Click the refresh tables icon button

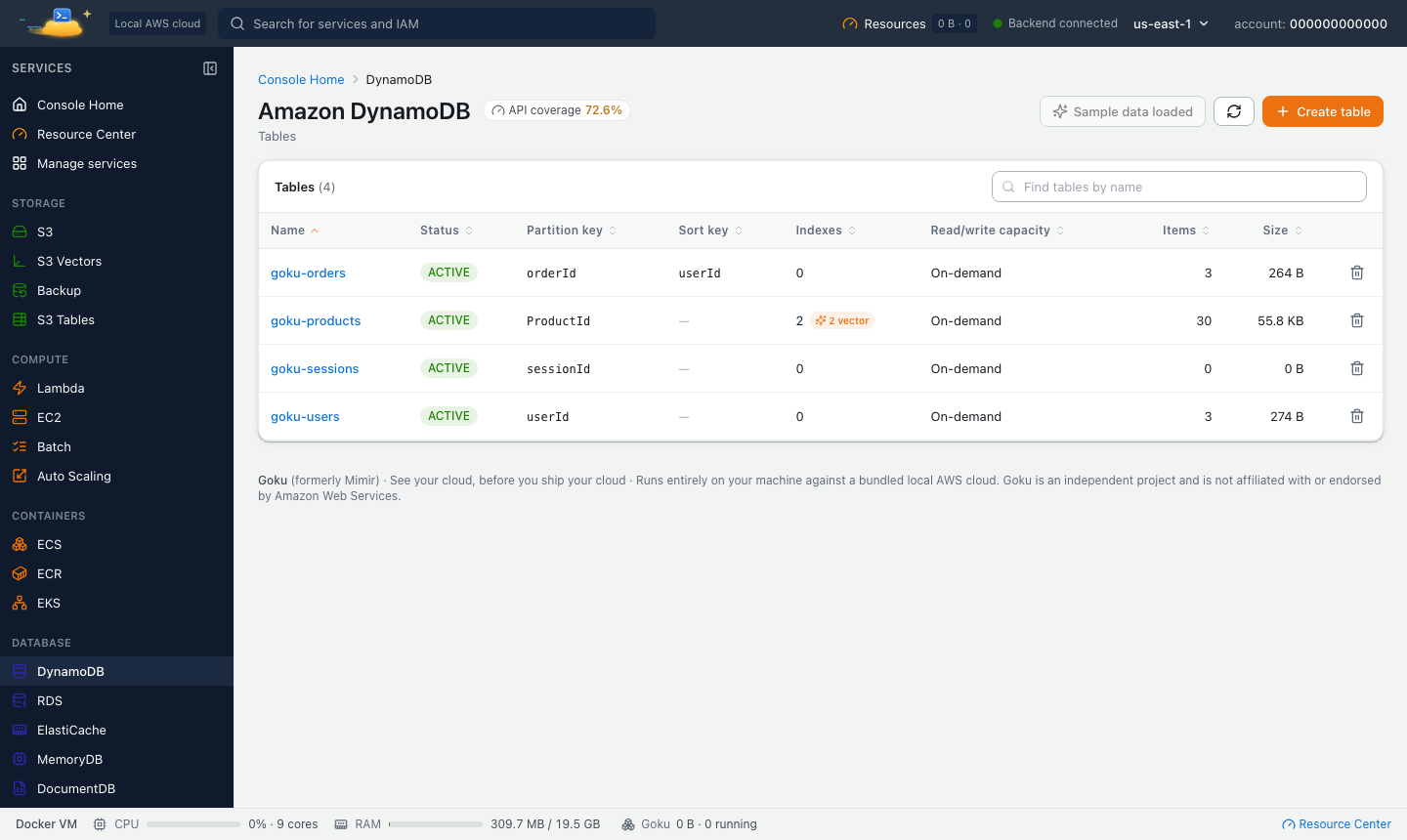tap(1234, 111)
